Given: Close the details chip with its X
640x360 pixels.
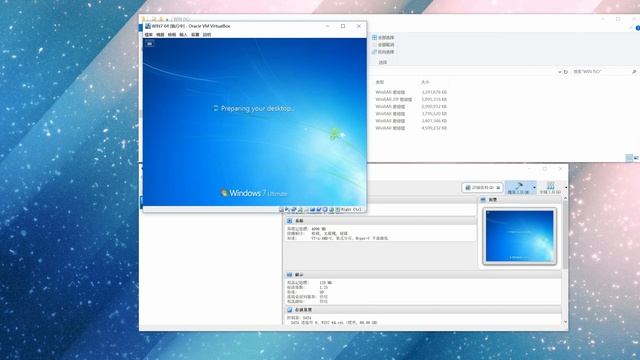Looking at the screenshot, I should 498,188.
